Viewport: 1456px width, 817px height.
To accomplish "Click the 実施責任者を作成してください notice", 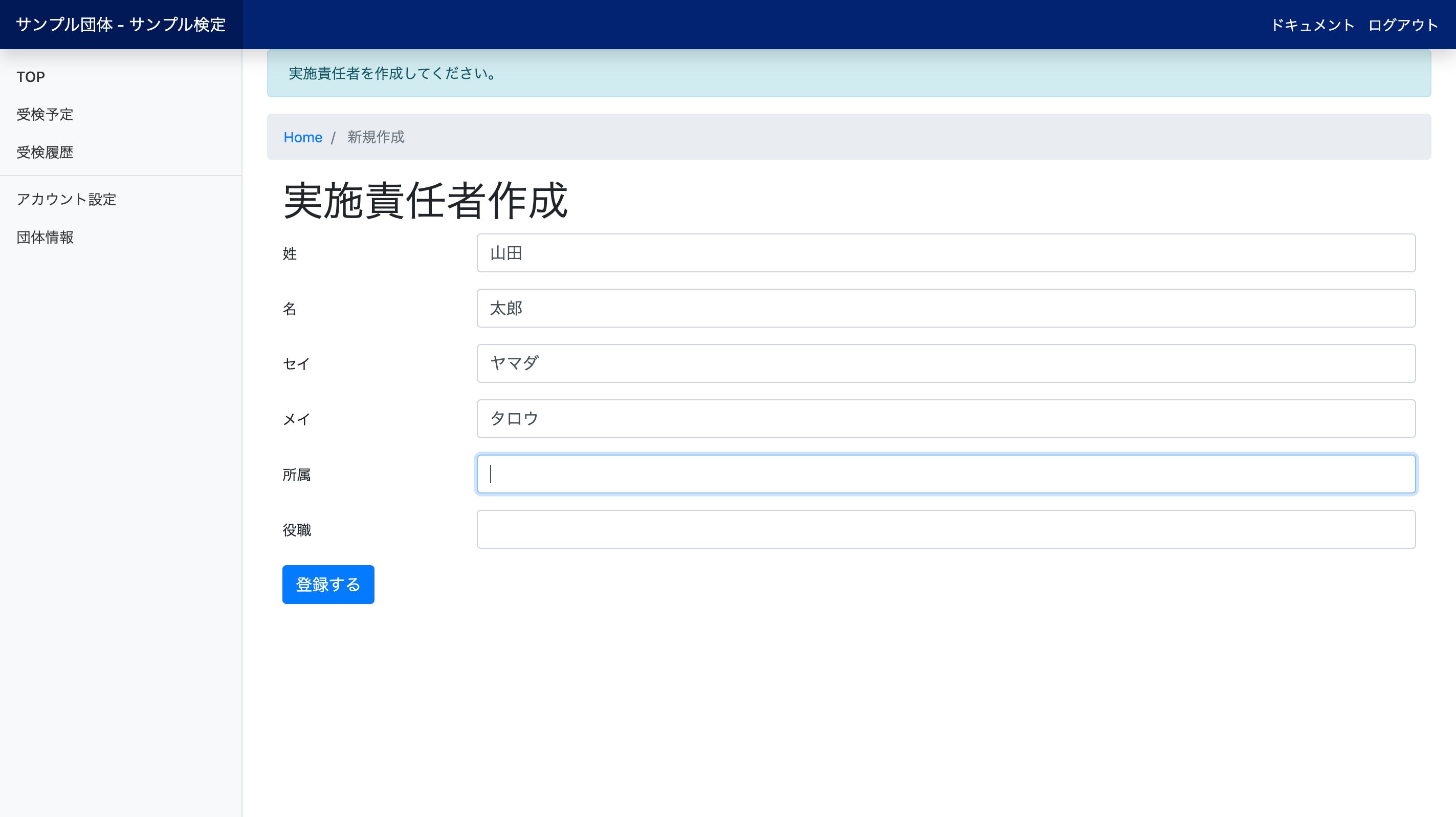I will point(849,74).
